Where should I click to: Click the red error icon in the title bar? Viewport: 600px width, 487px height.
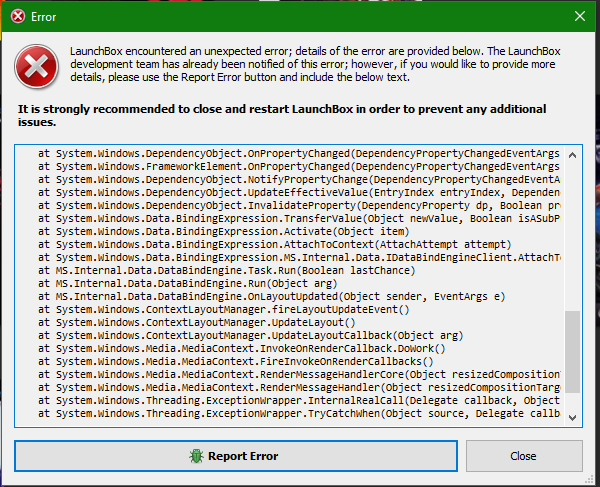point(18,16)
